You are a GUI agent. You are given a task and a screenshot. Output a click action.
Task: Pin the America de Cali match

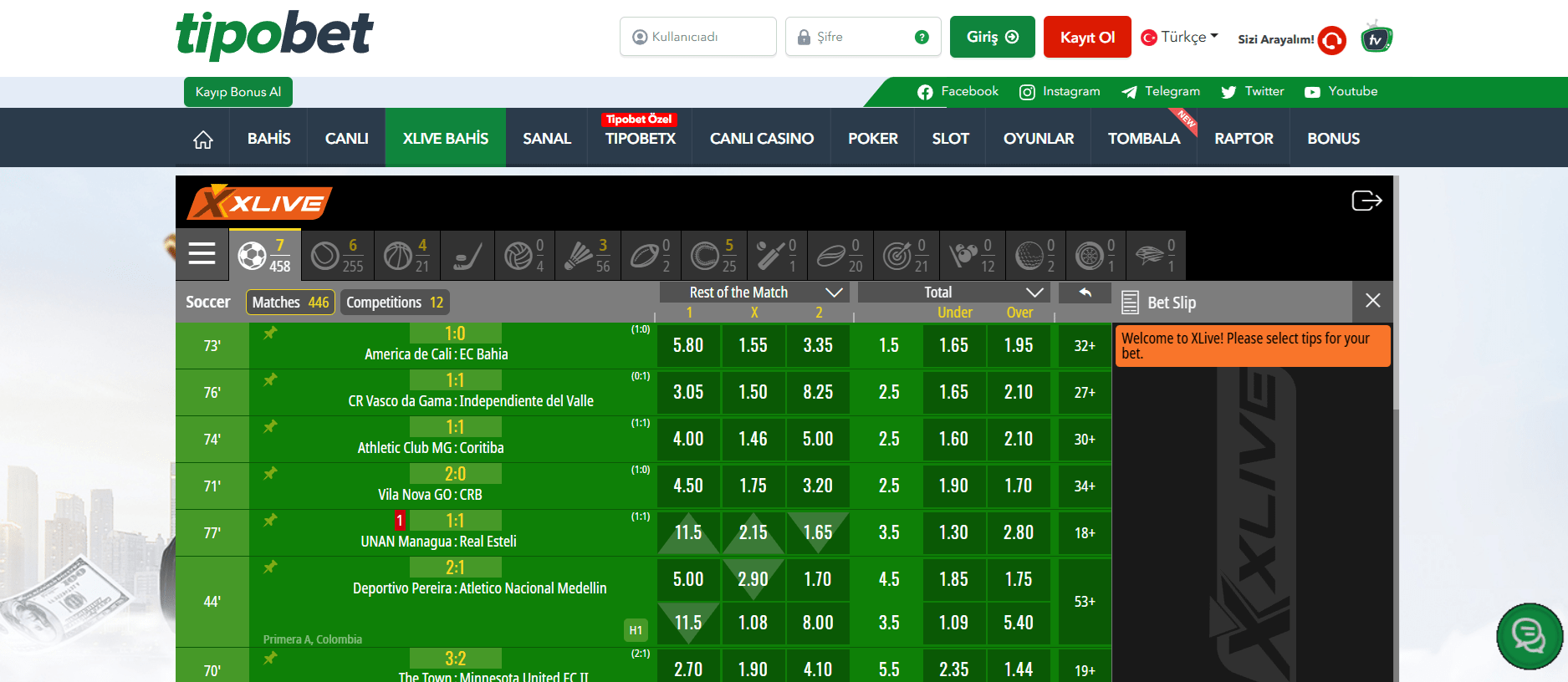[x=270, y=333]
